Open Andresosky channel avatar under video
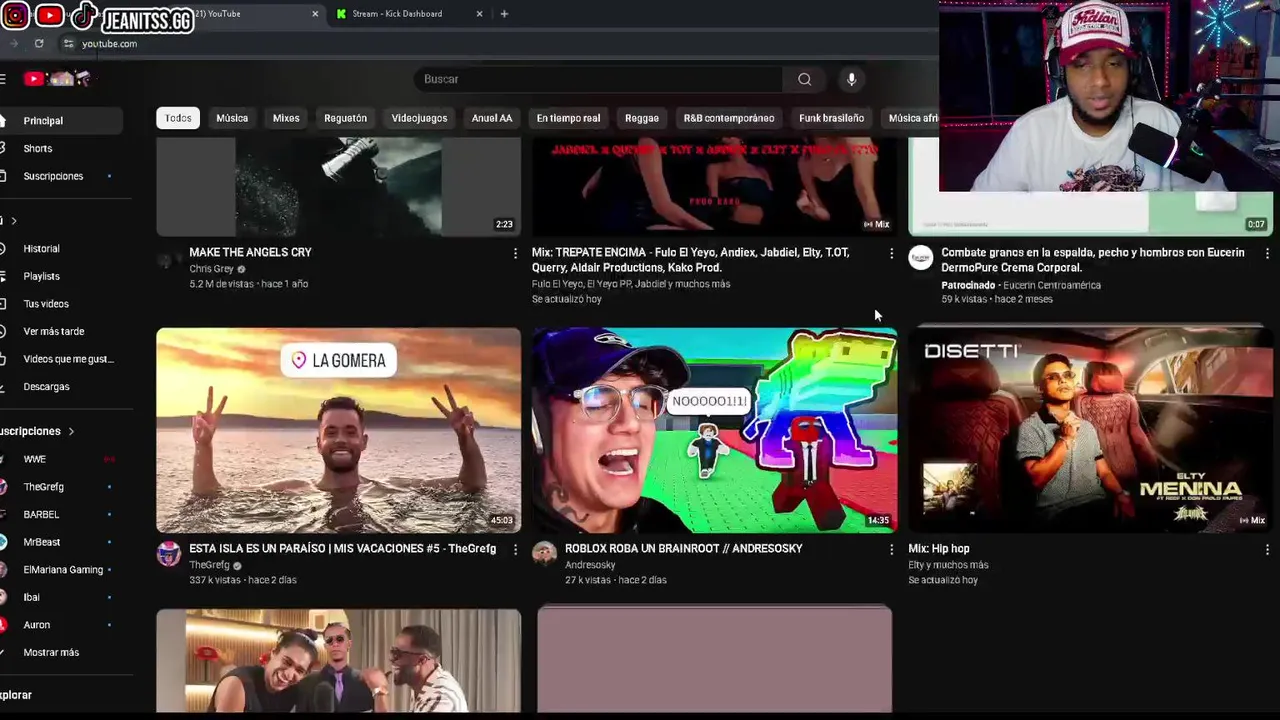 coord(544,553)
